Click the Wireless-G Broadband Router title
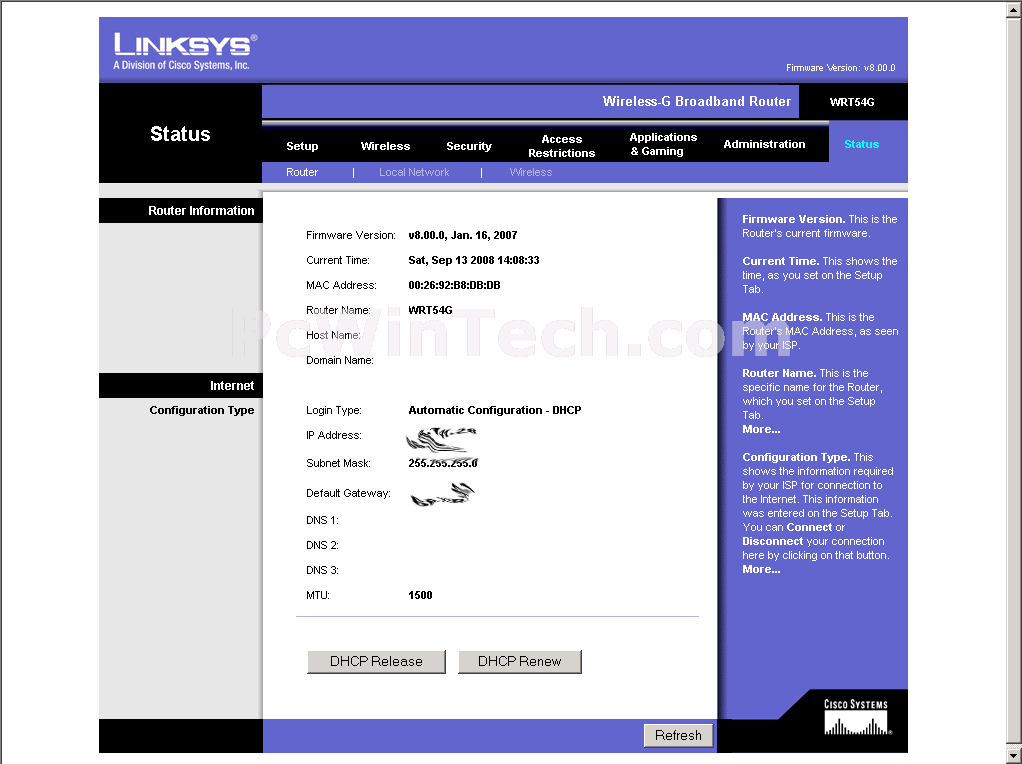Viewport: 1022px width, 764px height. pyautogui.click(x=696, y=101)
